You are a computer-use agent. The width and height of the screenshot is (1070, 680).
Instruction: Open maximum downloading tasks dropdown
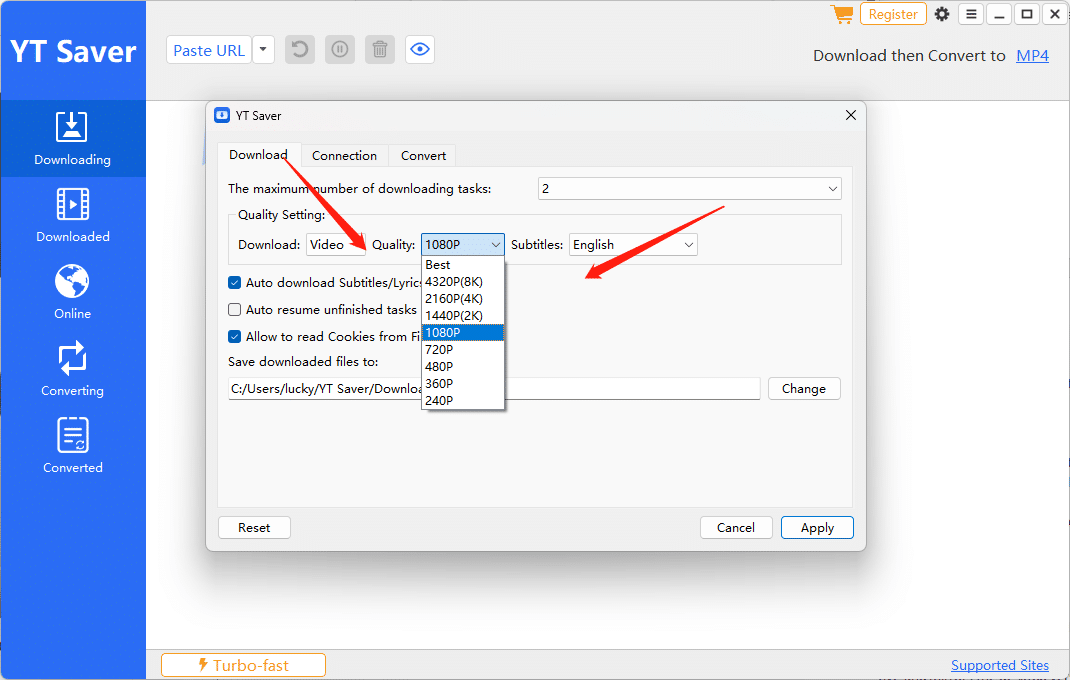(x=689, y=188)
